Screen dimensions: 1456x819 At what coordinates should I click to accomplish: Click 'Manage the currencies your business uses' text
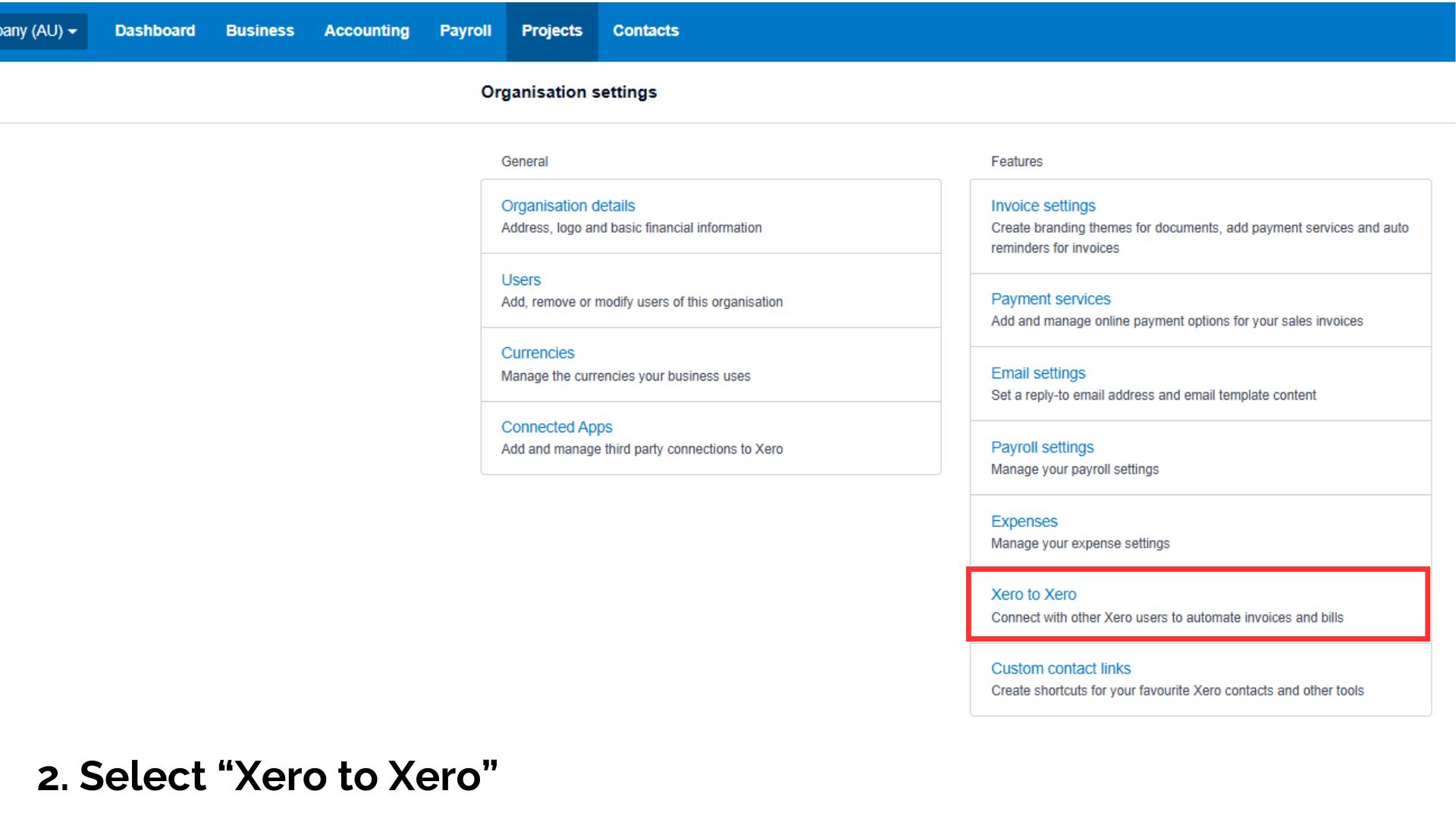(x=625, y=376)
